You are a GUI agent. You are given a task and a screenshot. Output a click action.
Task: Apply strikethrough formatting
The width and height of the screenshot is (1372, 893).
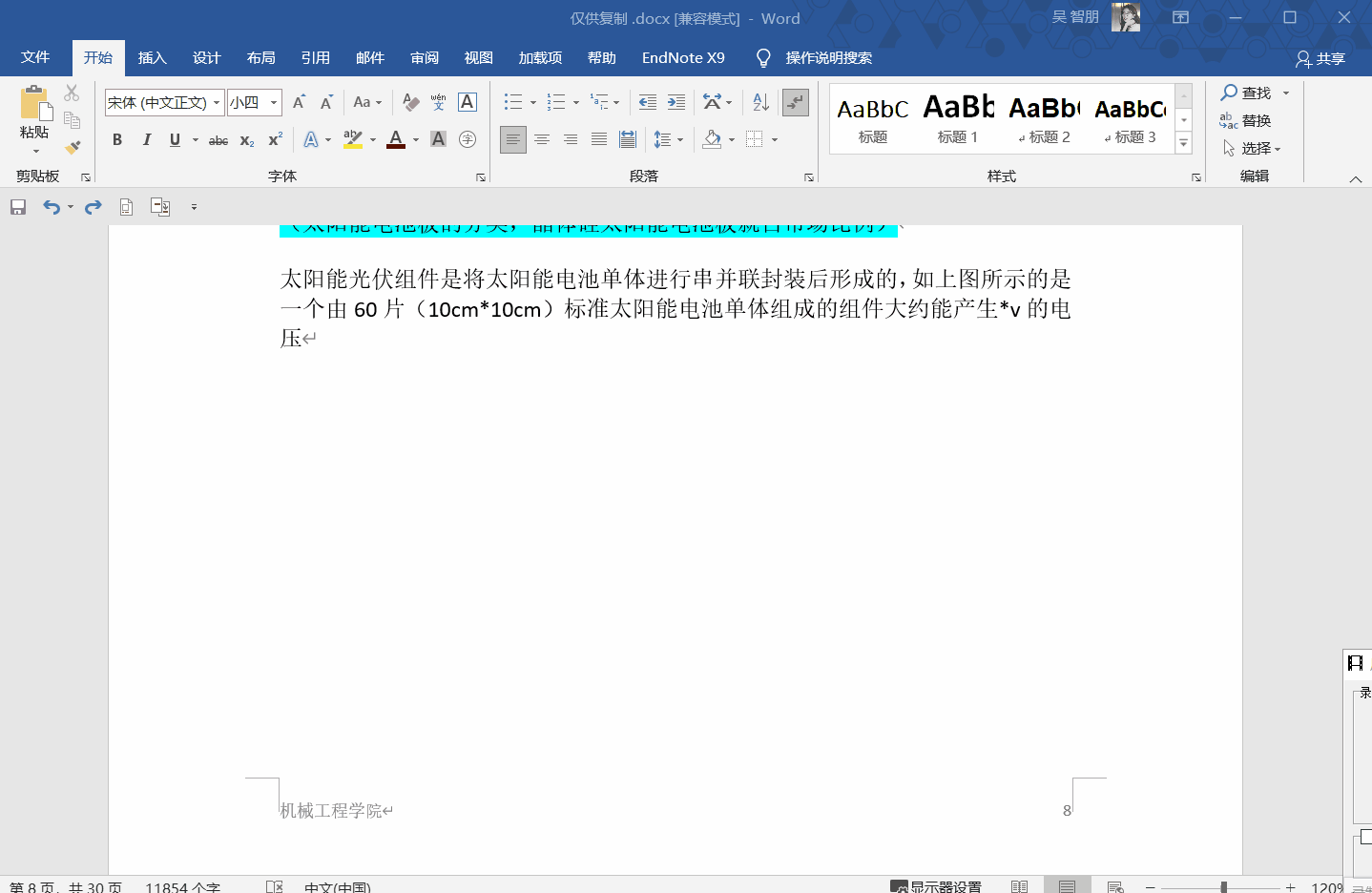point(218,140)
